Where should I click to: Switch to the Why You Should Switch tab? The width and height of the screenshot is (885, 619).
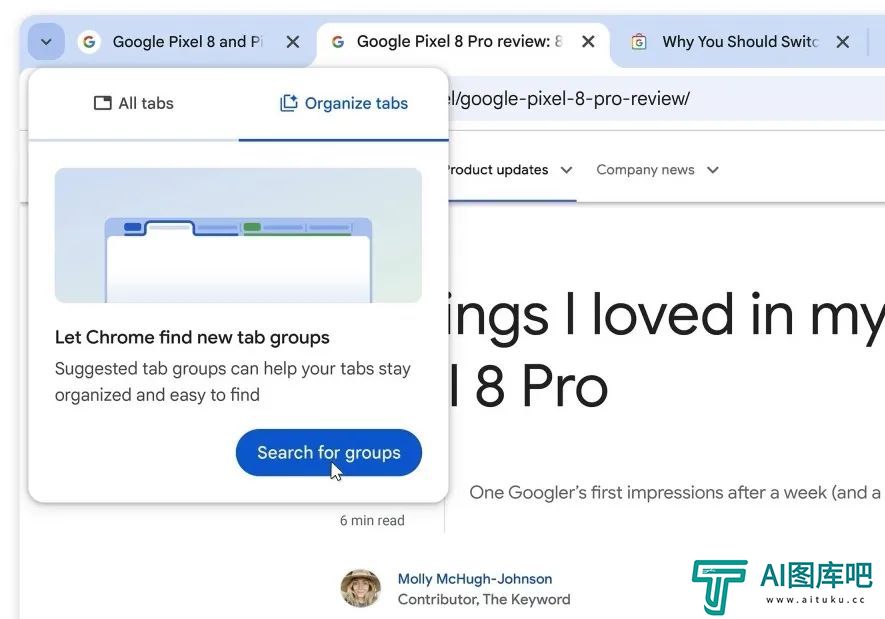[739, 42]
